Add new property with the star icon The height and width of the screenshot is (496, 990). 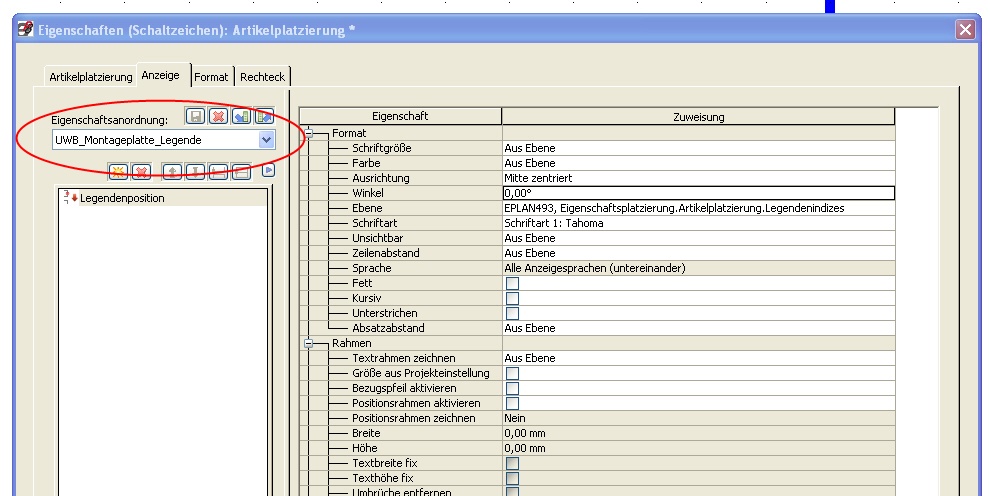coord(118,172)
